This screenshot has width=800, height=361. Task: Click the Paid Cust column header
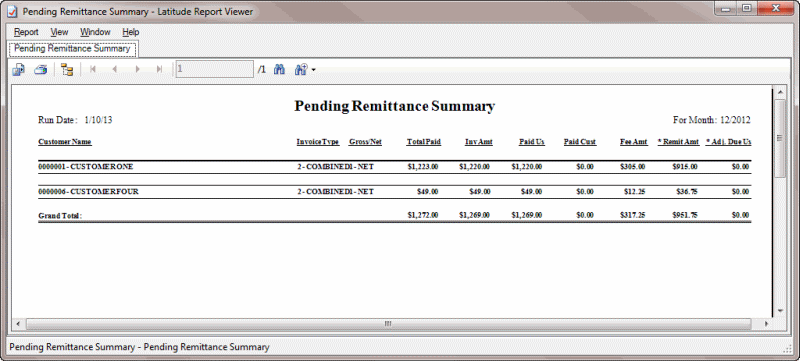tap(580, 142)
